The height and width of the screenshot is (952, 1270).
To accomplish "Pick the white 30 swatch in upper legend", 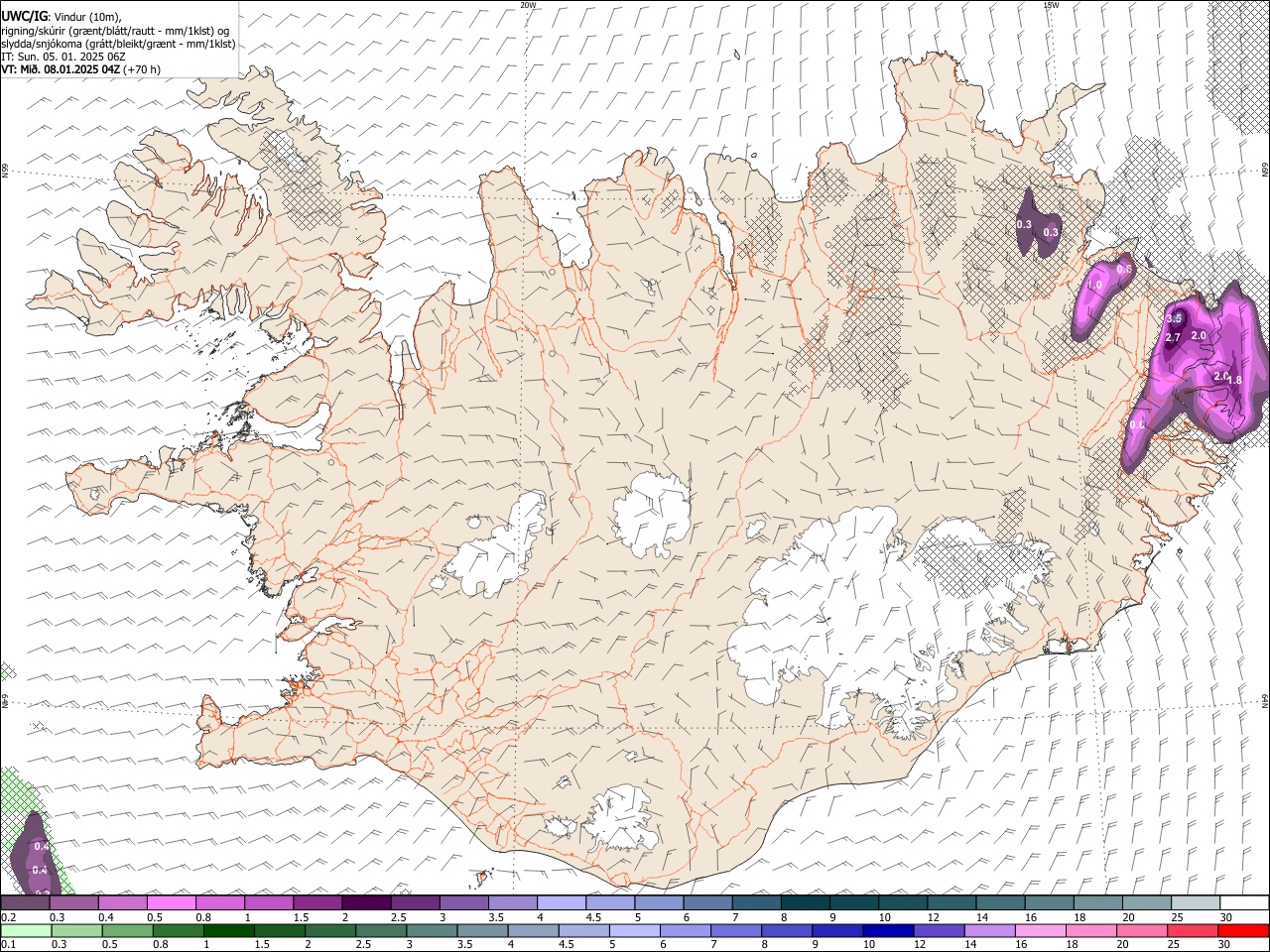I will click(1243, 902).
